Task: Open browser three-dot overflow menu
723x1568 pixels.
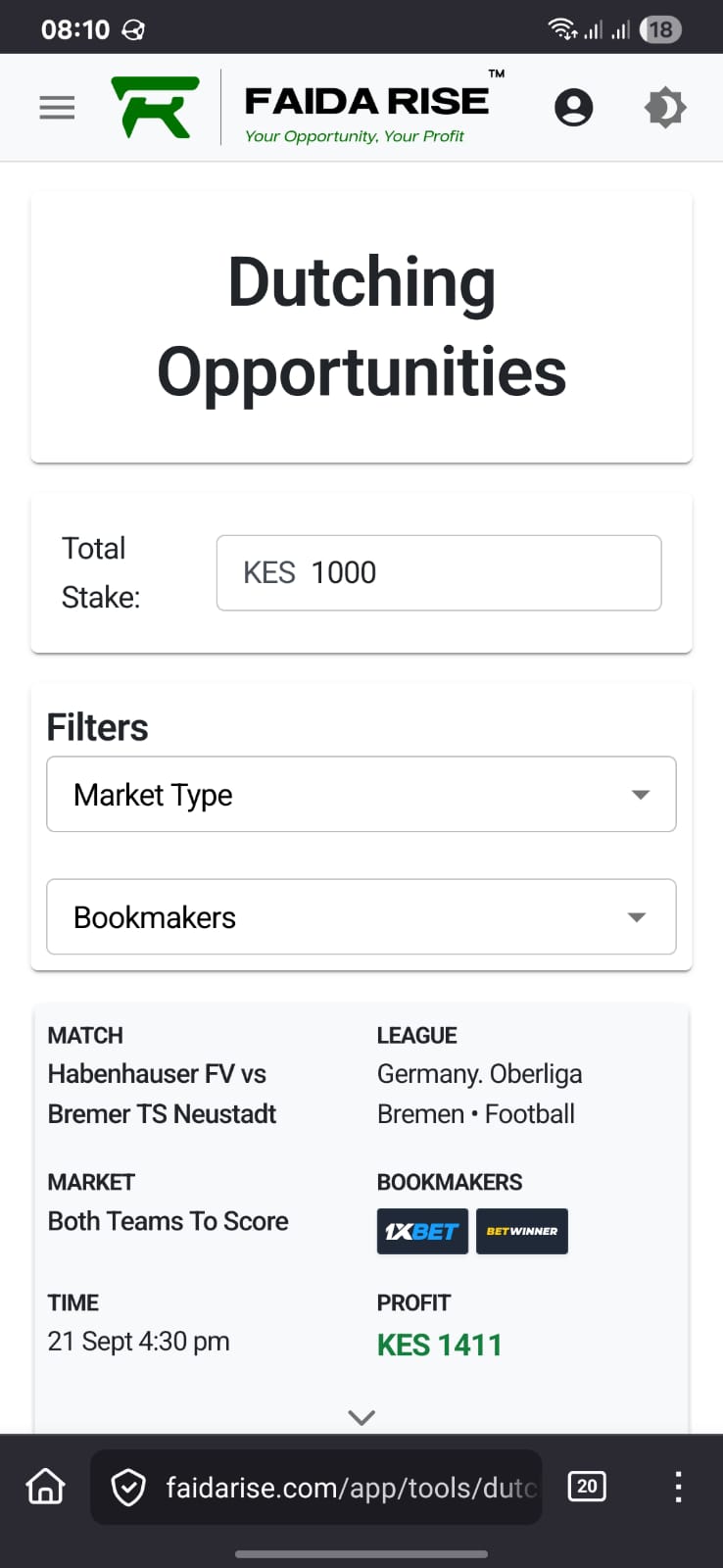Action: pos(678,1487)
